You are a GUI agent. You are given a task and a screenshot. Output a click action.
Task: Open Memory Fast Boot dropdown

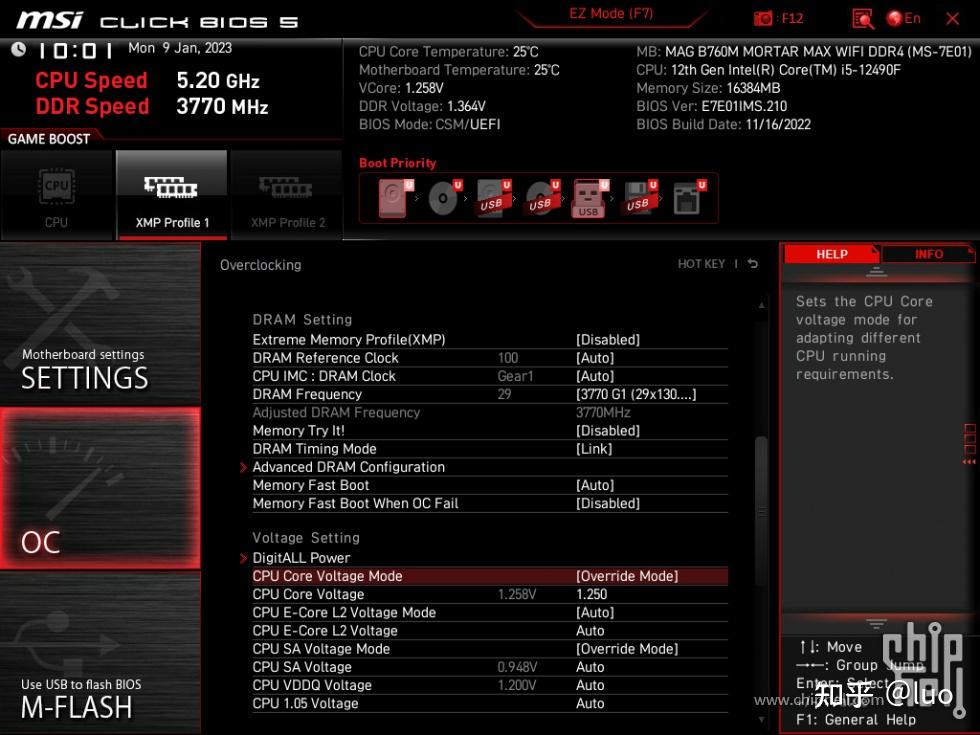pyautogui.click(x=594, y=485)
